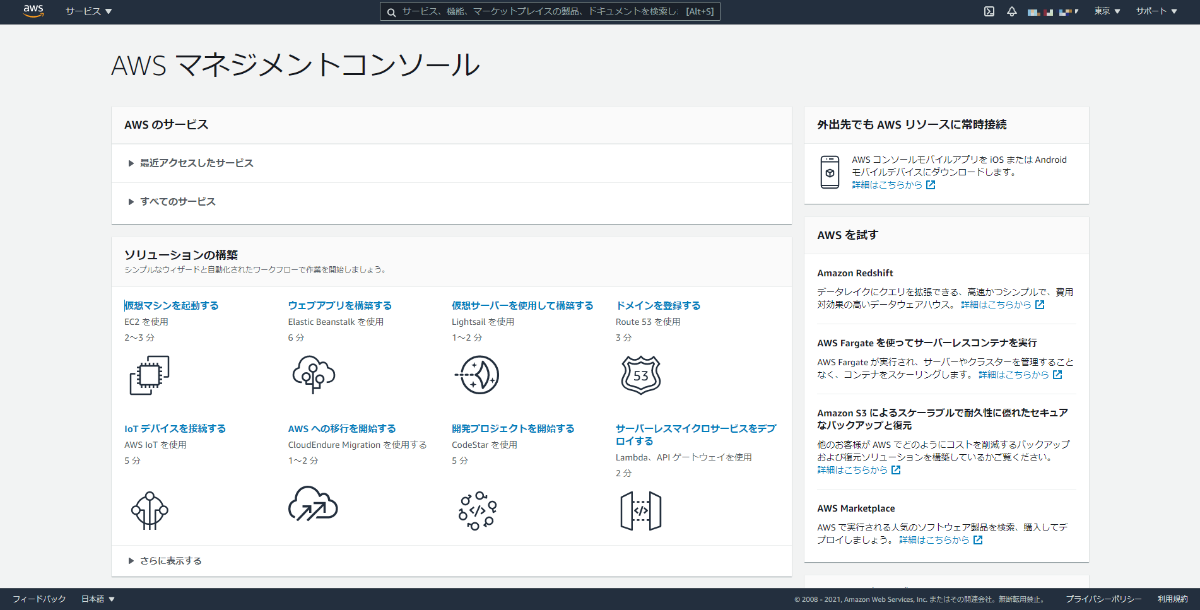
Task: Open サーバーレスマイクロサービスをデプロイする link
Action: click(696, 434)
